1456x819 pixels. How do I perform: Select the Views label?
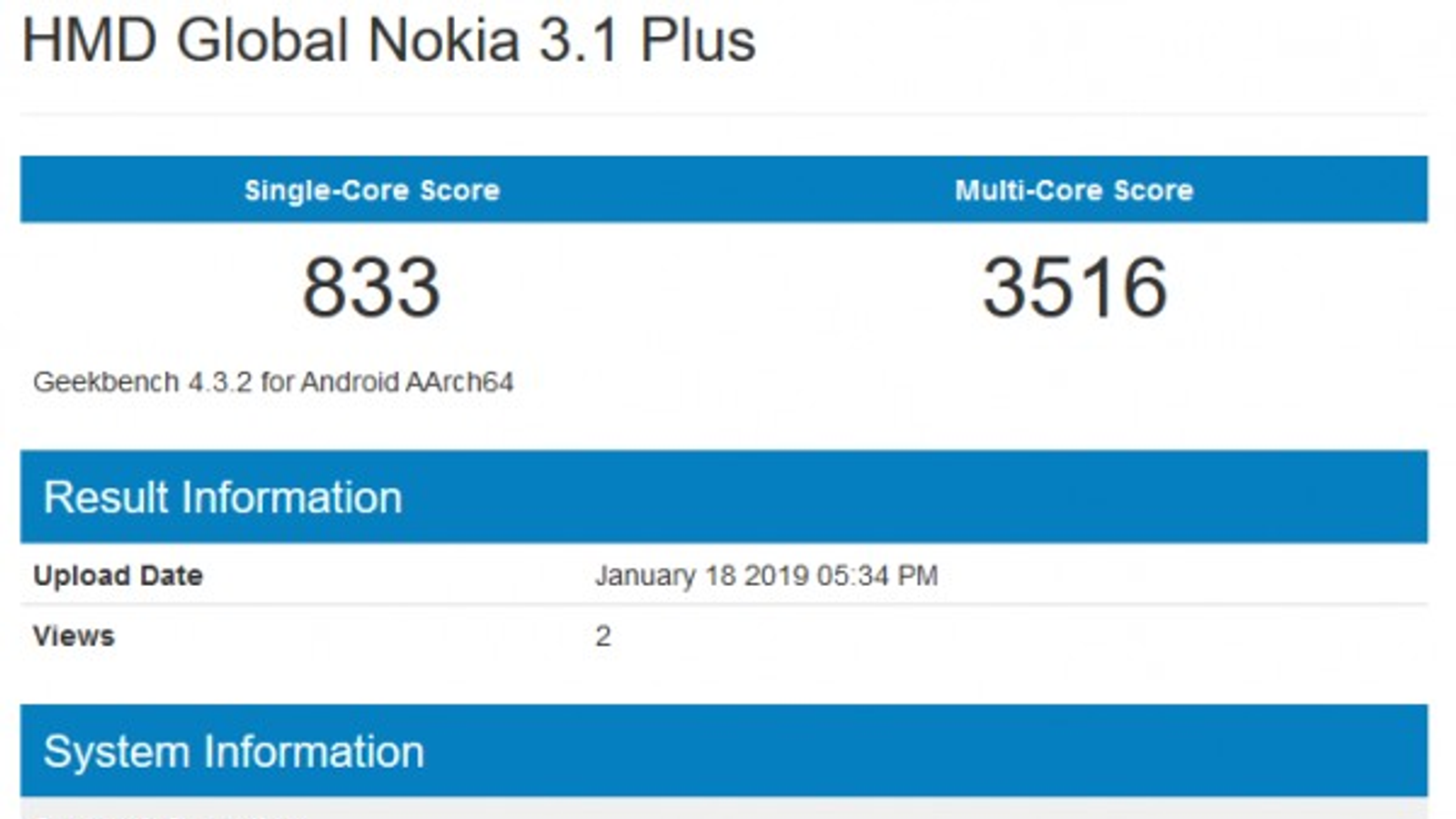(74, 636)
